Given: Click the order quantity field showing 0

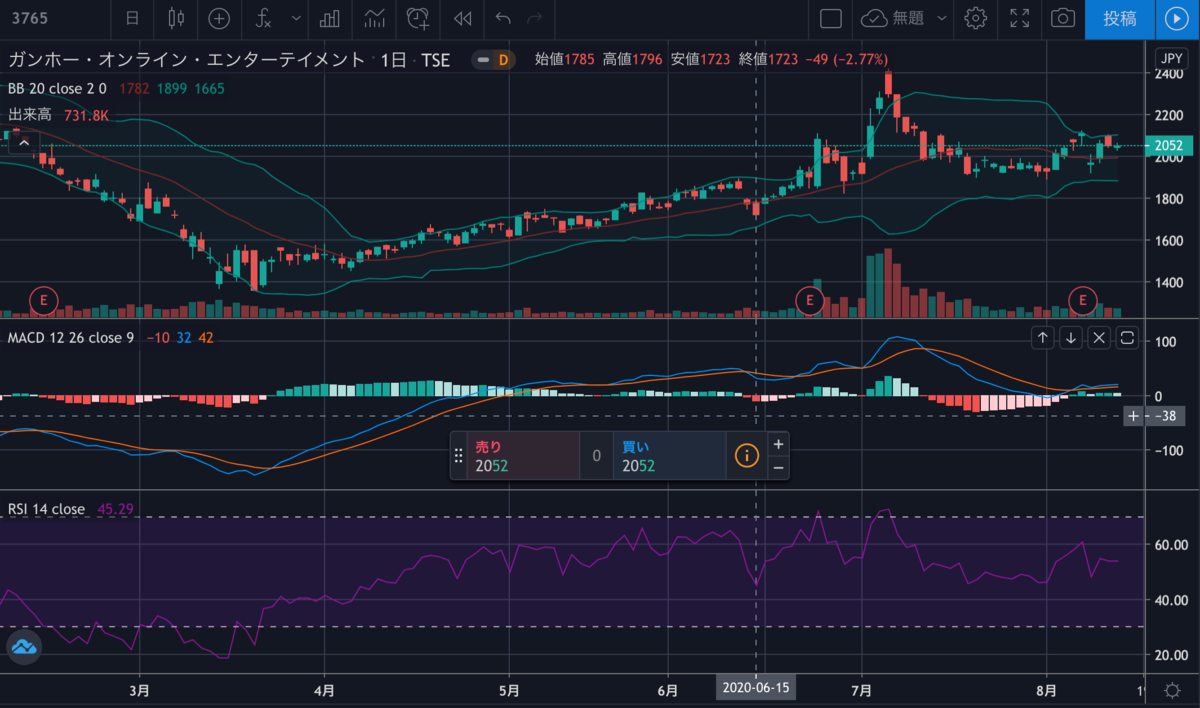Looking at the screenshot, I should pos(596,456).
